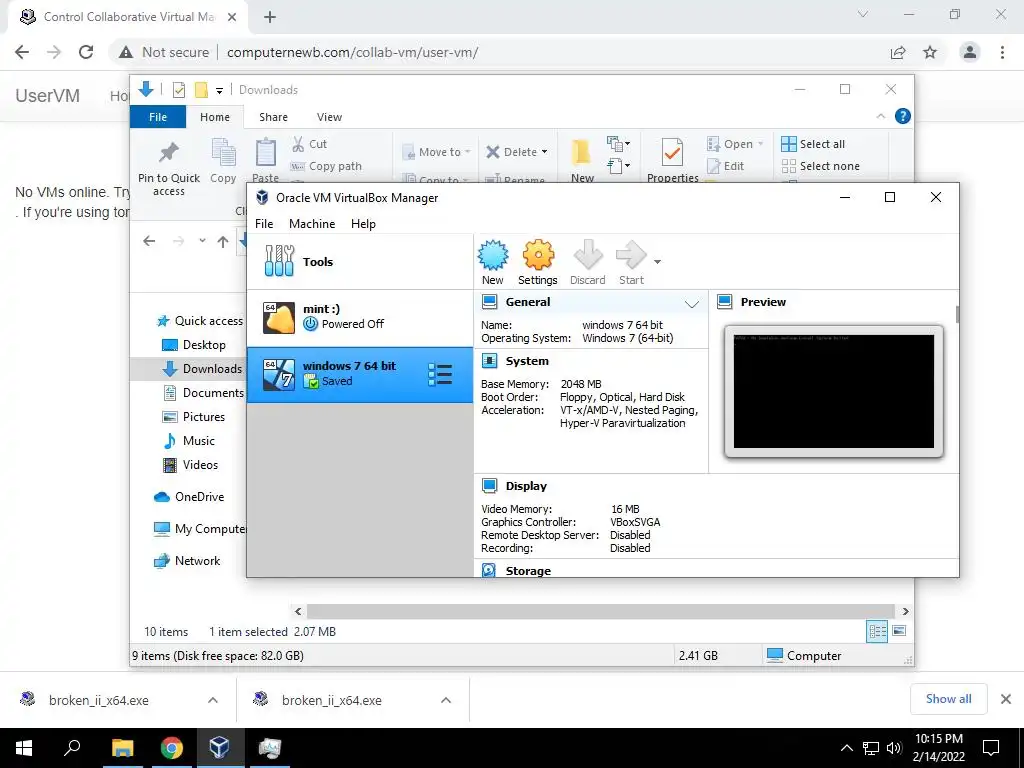Open Windows Start menu
The height and width of the screenshot is (768, 1024).
point(24,748)
